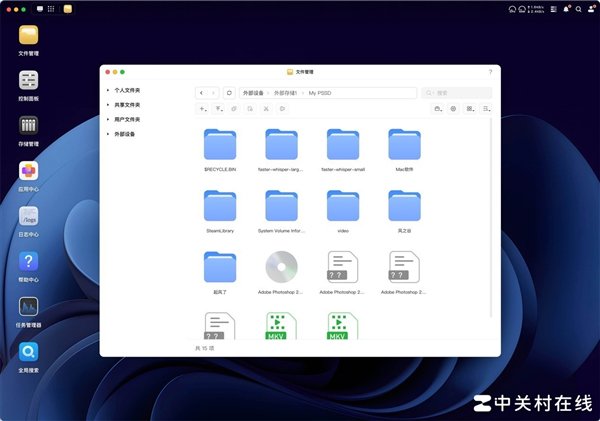Image resolution: width=600 pixels, height=421 pixels.
Task: Open the user account icon in top bar
Action: coord(591,9)
